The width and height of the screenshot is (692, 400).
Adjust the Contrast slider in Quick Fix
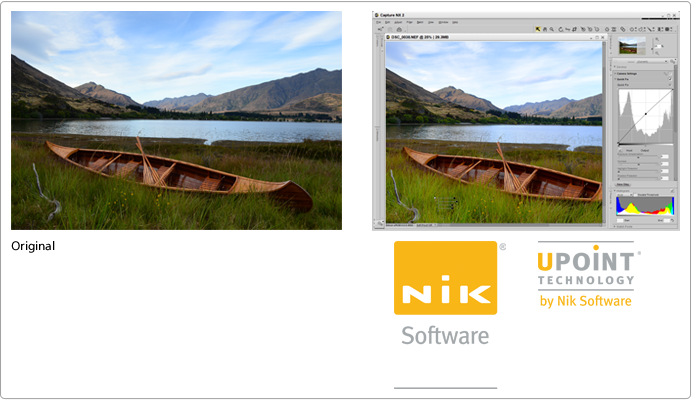click(x=638, y=164)
